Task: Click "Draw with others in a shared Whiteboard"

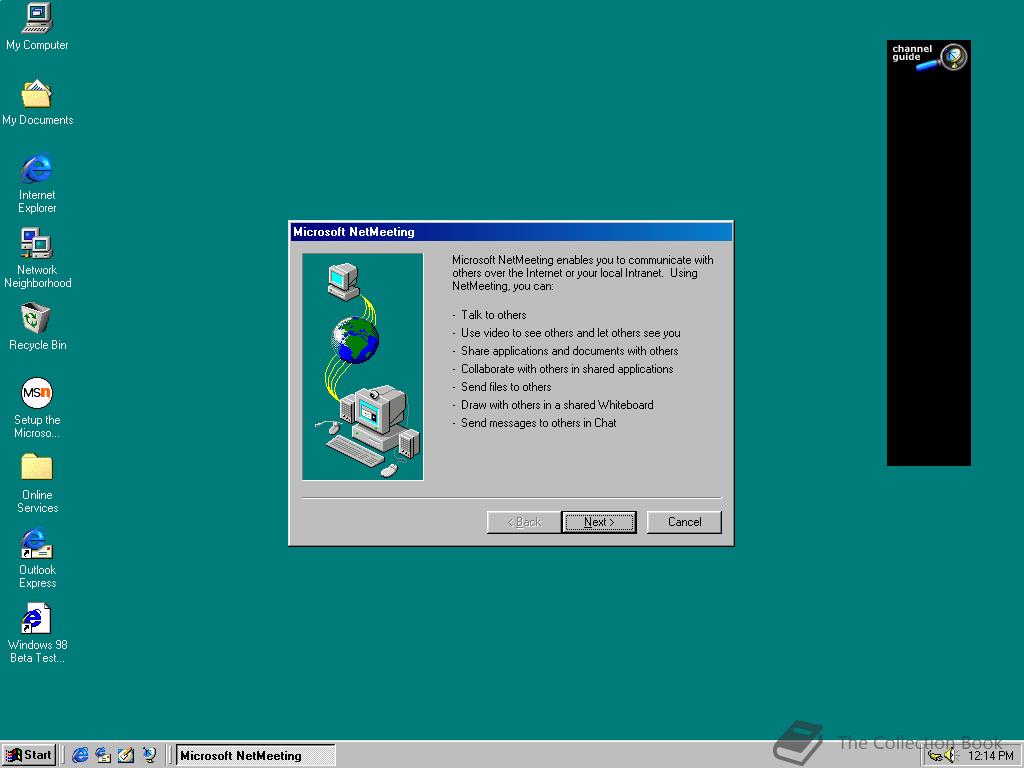Action: point(557,405)
